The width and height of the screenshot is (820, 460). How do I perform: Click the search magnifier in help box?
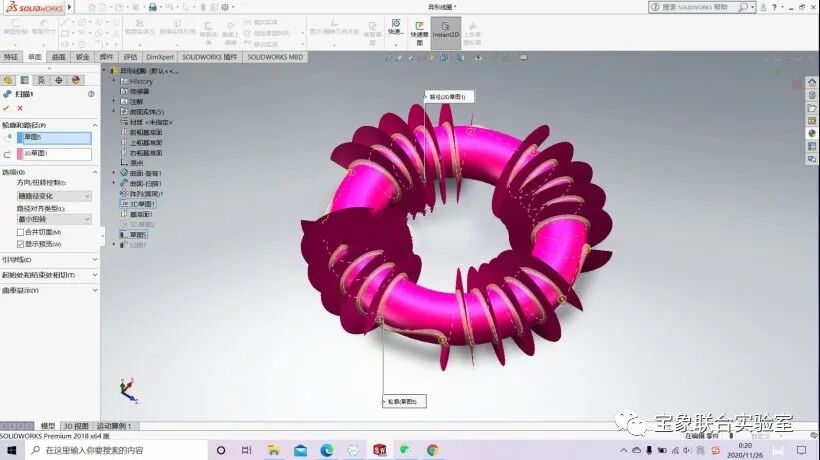click(743, 7)
